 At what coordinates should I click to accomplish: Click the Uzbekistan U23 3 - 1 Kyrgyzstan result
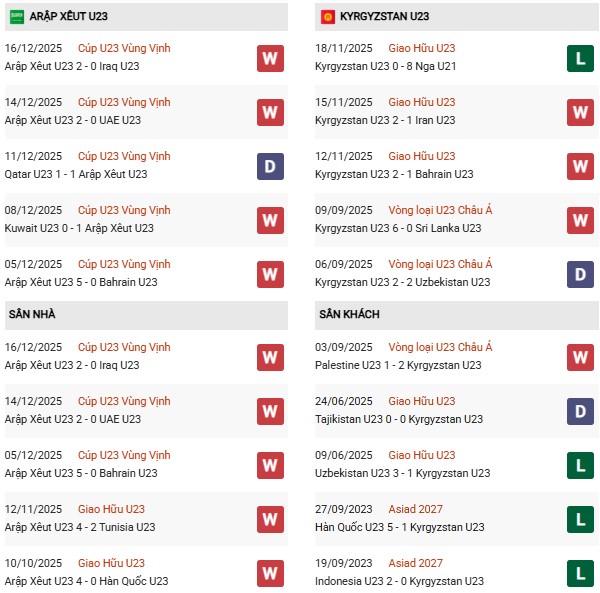402,473
